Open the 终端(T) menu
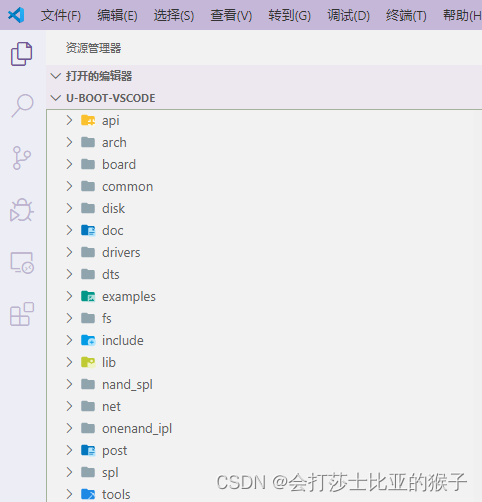The height and width of the screenshot is (502, 482). 406,16
